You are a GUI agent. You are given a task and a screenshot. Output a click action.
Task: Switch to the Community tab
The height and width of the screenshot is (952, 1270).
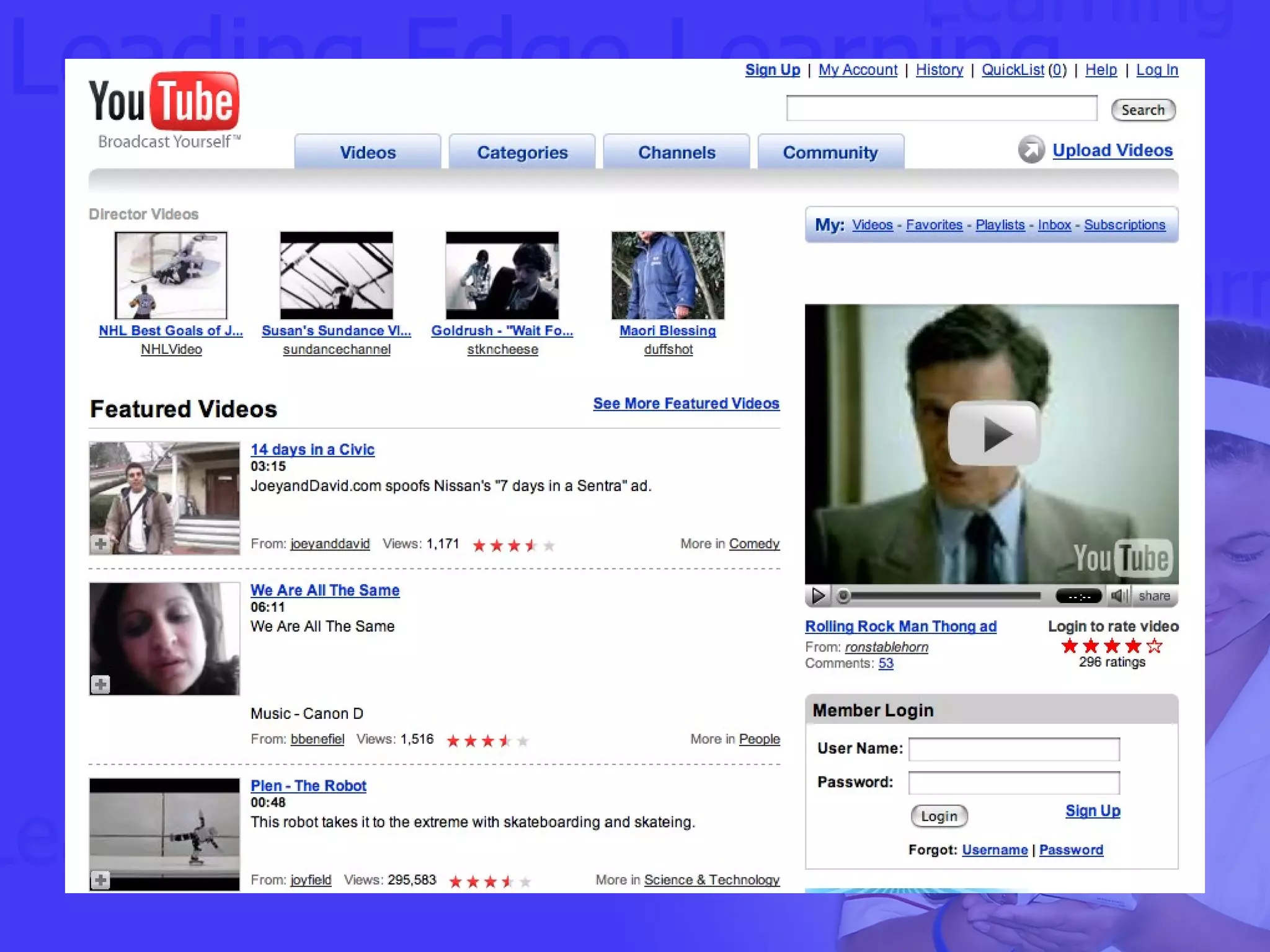click(830, 152)
